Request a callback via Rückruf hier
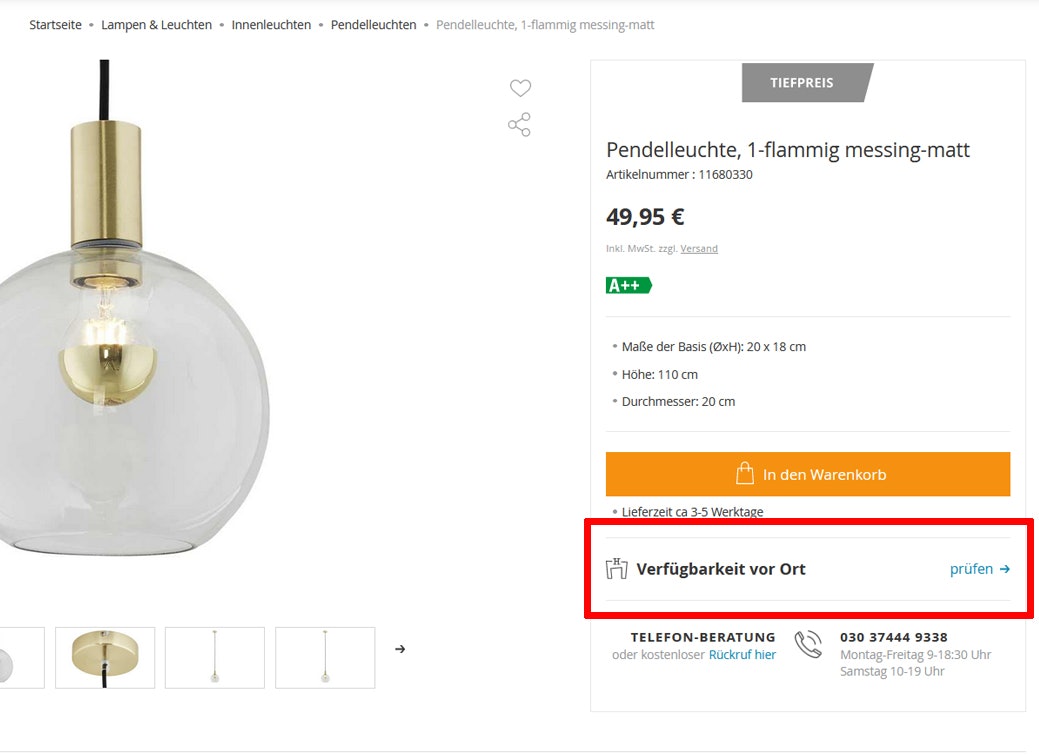The height and width of the screenshot is (756, 1039). point(743,654)
